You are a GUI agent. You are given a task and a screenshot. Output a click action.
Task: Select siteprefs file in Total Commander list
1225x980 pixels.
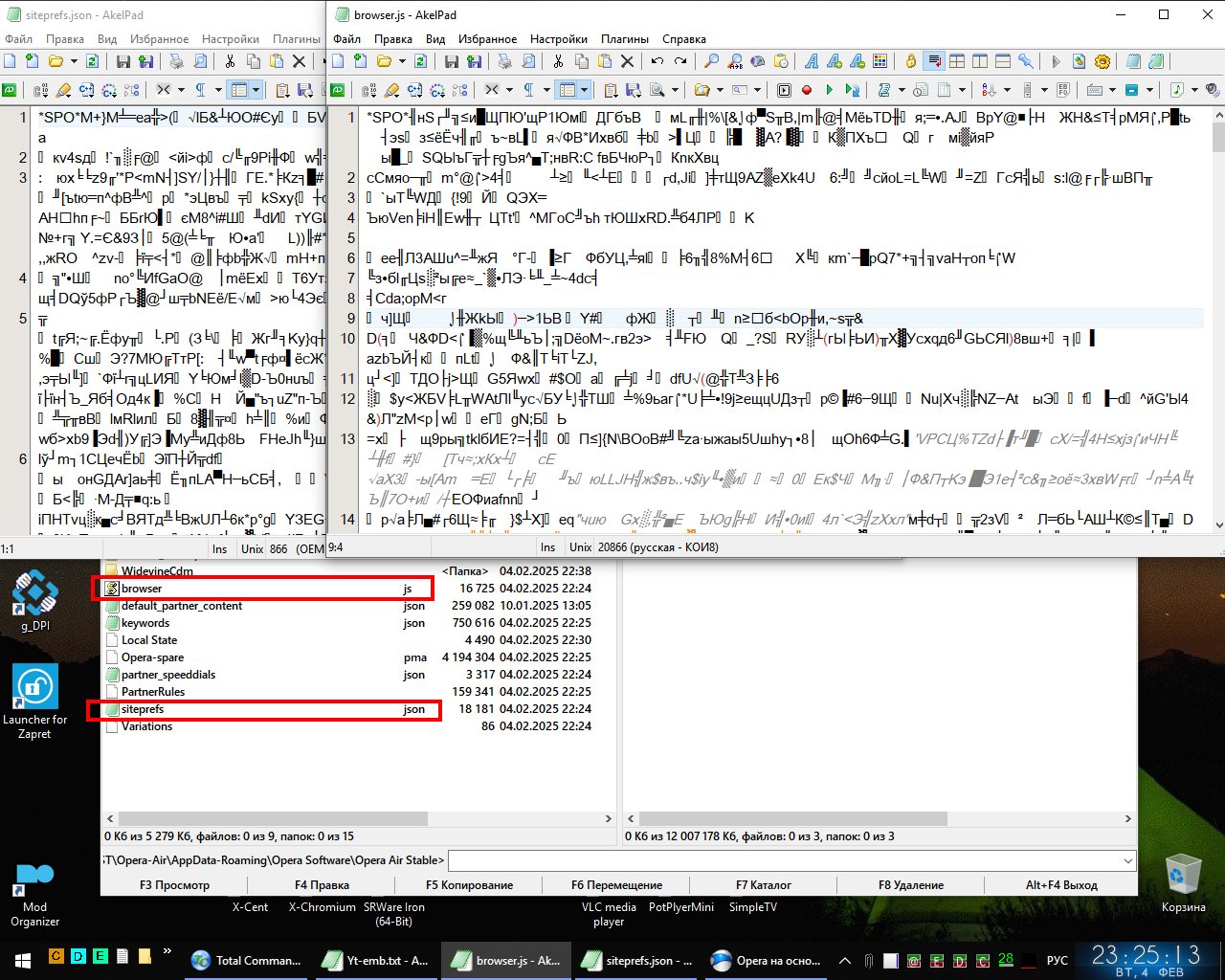[143, 709]
